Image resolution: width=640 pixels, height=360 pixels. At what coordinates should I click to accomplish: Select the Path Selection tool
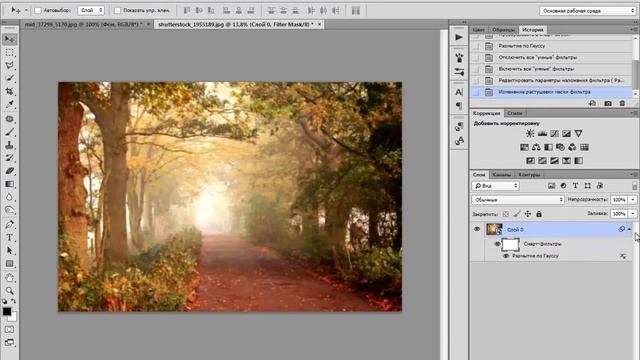tap(9, 250)
